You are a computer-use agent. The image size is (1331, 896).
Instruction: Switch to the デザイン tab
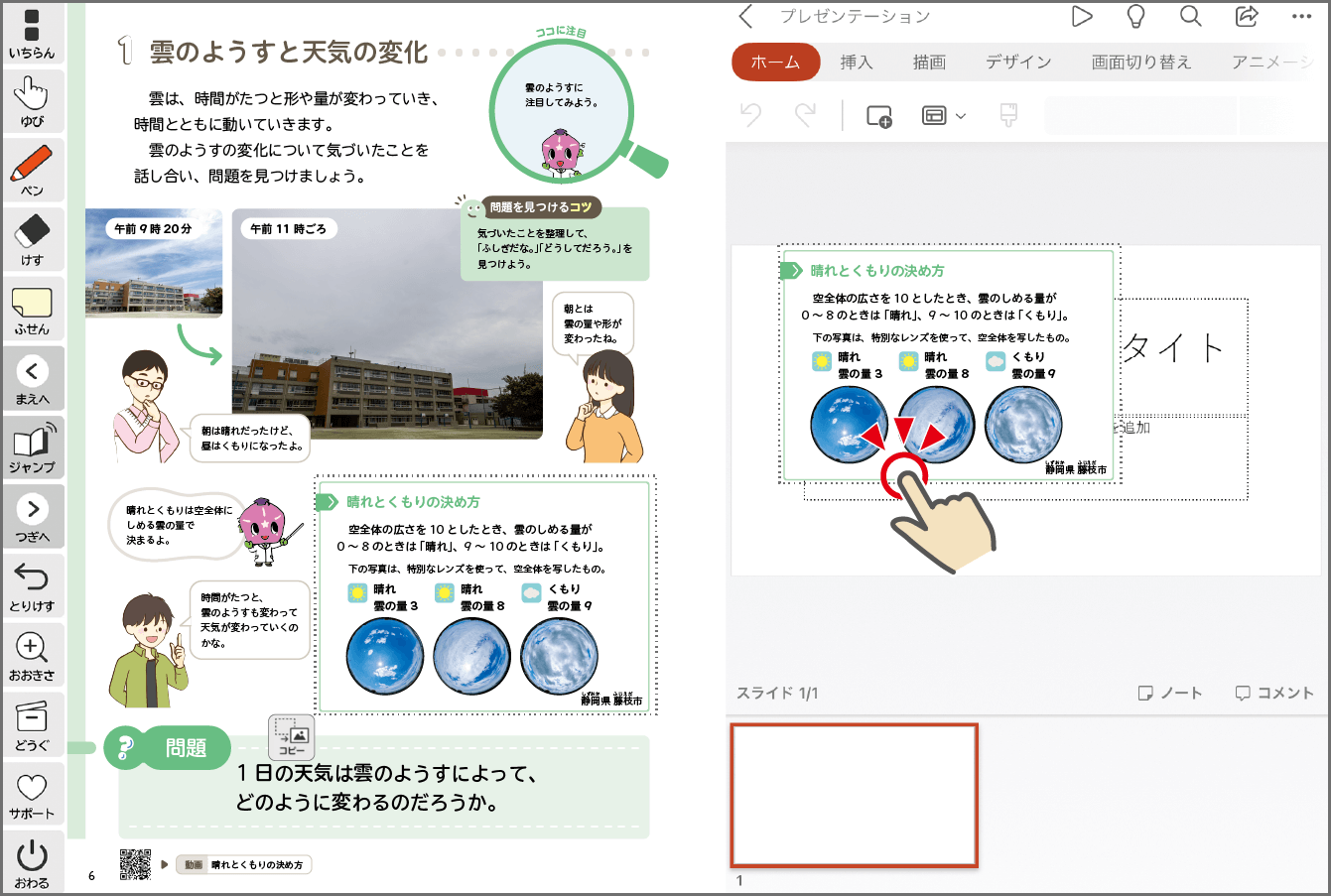[1018, 62]
